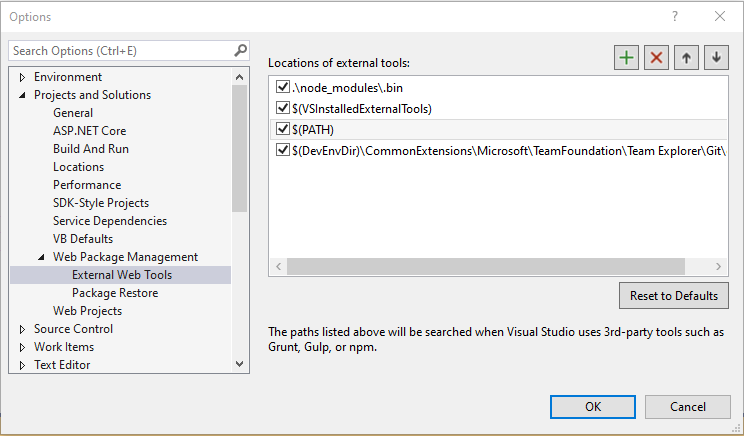Click the question mark help icon
The image size is (744, 436).
pyautogui.click(x=675, y=16)
